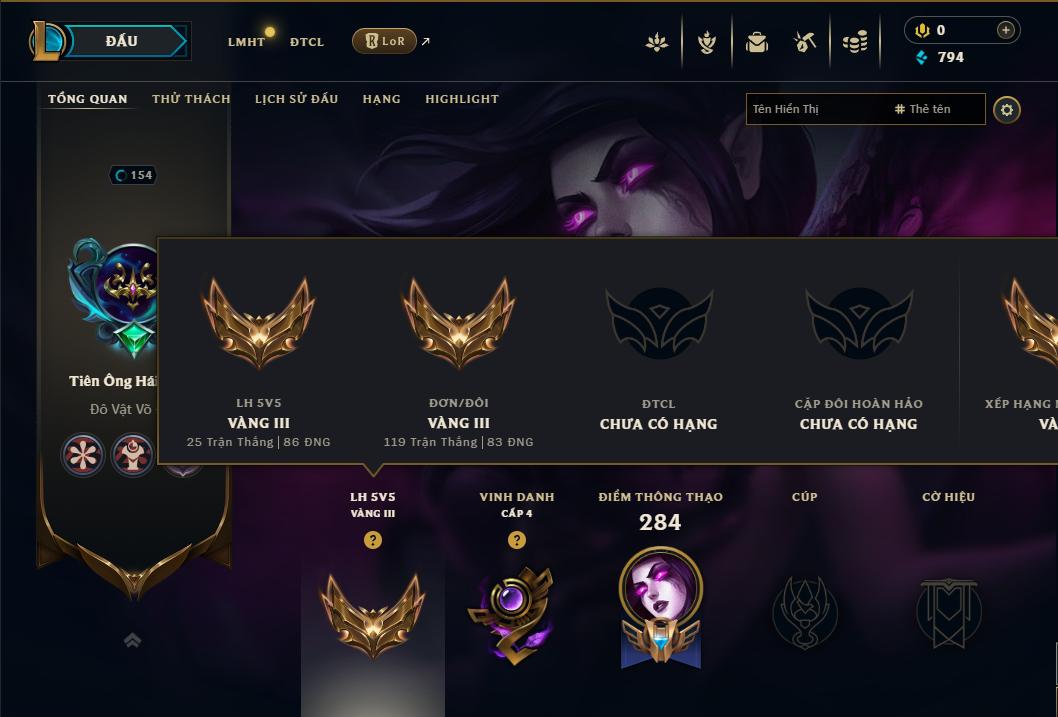This screenshot has width=1058, height=717.
Task: Open the Loot bag icon
Action: tap(756, 42)
